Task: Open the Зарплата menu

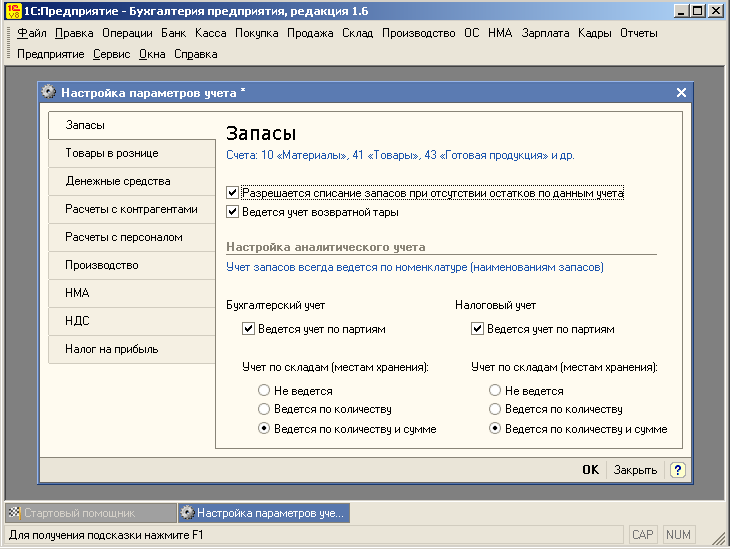Action: (x=545, y=33)
